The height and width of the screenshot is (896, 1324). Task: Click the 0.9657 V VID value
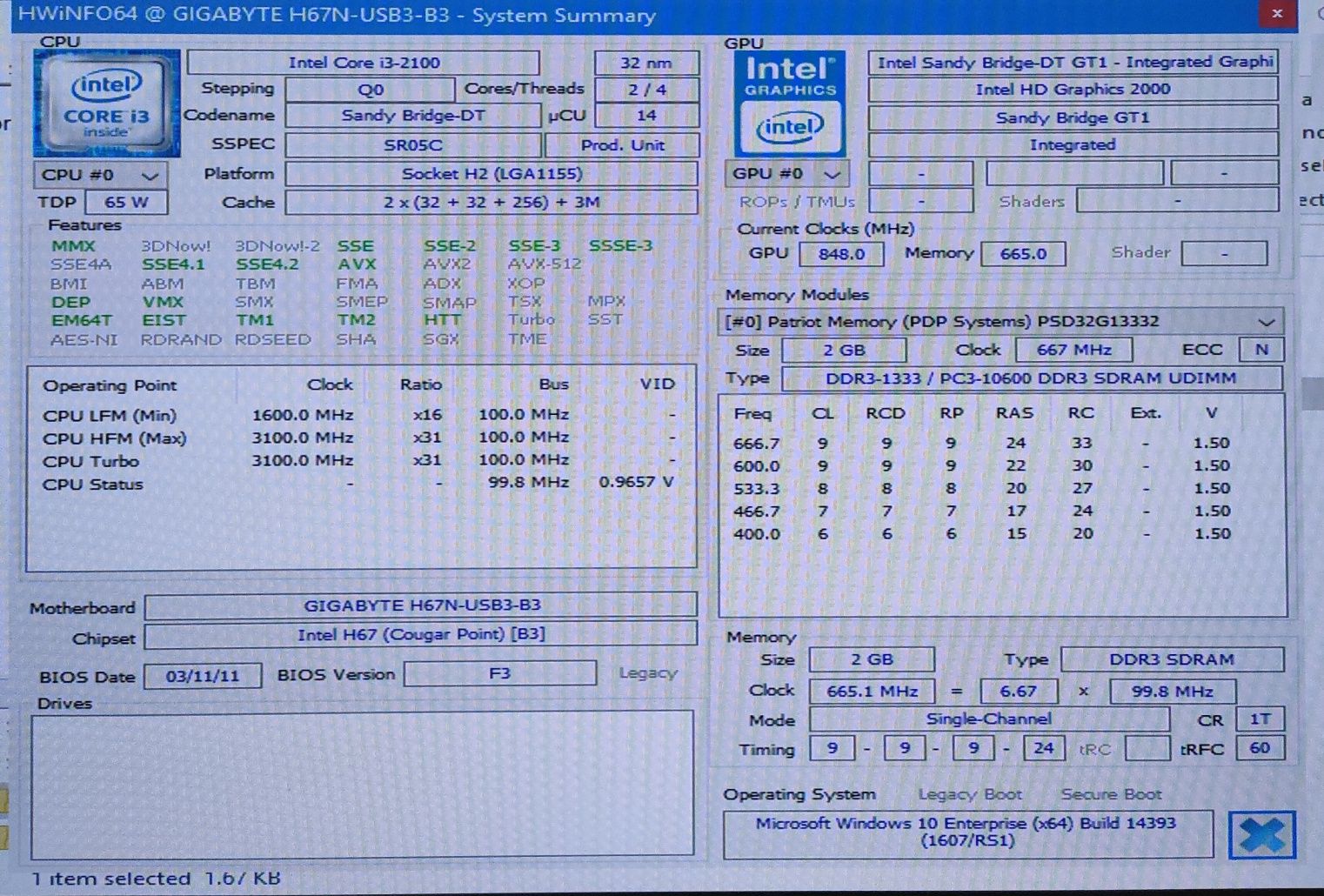(x=636, y=483)
